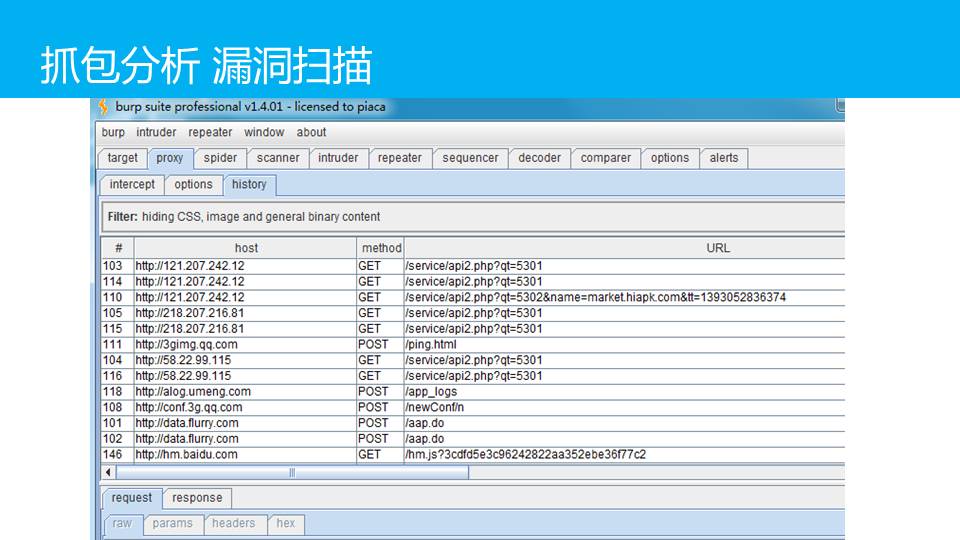
Task: Open the intruder menu in menu bar
Action: coord(156,132)
